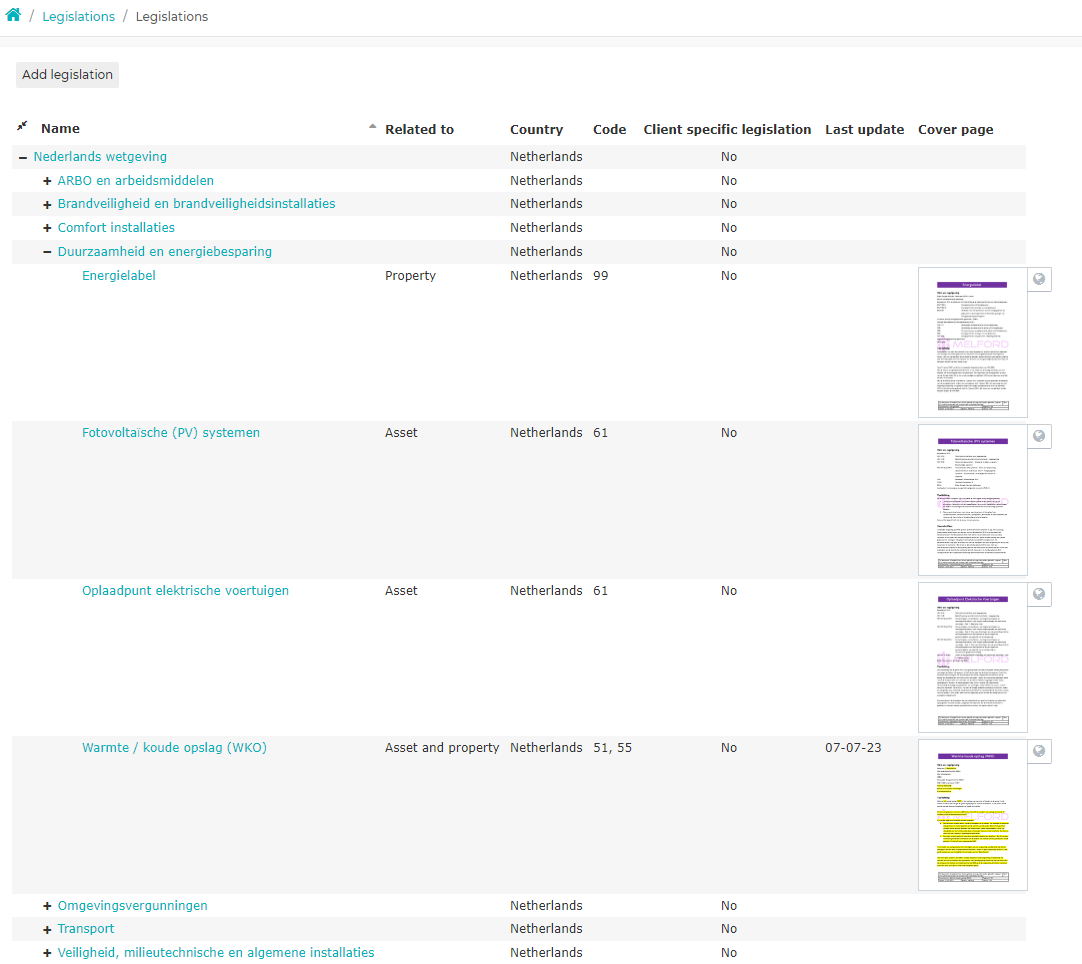Viewport: 1082px width, 964px height.
Task: Sort by Name using the ascending arrow
Action: 373,126
